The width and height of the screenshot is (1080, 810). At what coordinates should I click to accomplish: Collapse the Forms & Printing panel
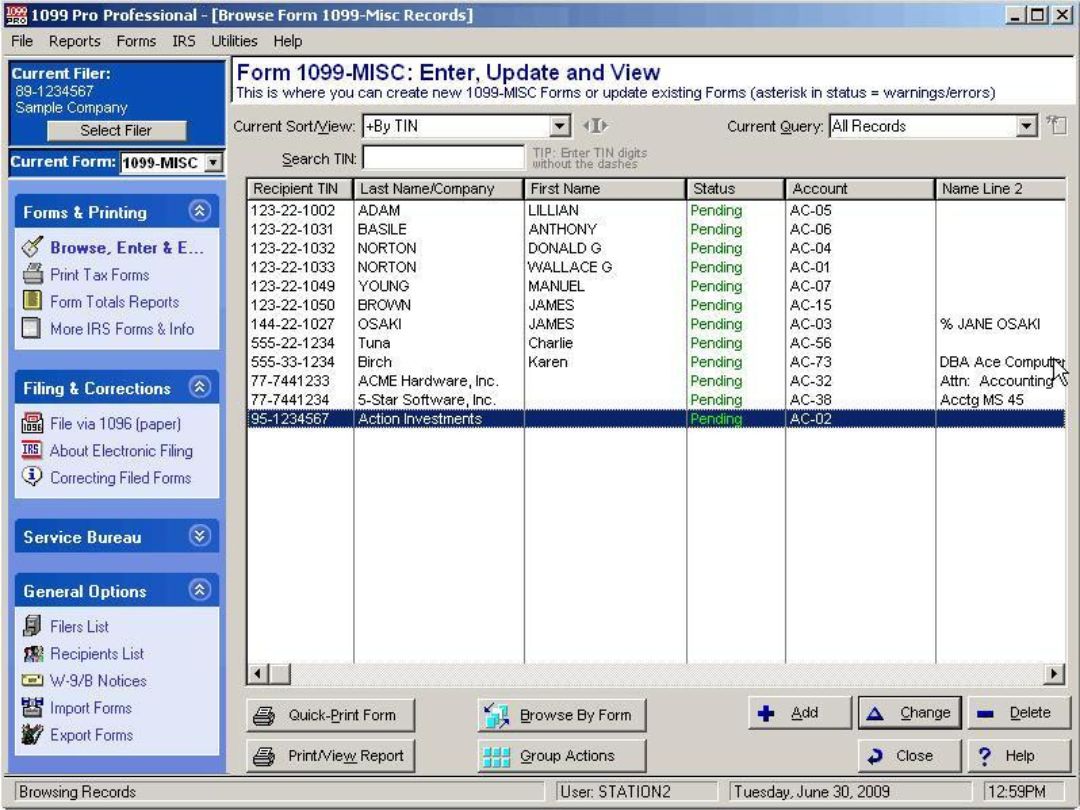pos(200,211)
